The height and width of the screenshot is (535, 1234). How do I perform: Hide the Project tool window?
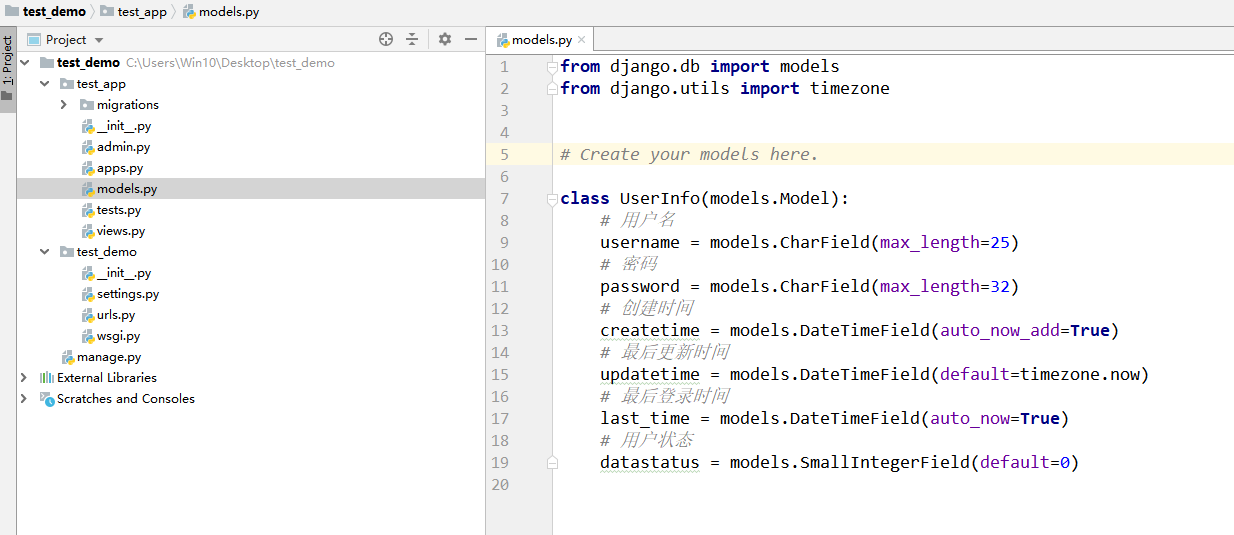(x=470, y=39)
